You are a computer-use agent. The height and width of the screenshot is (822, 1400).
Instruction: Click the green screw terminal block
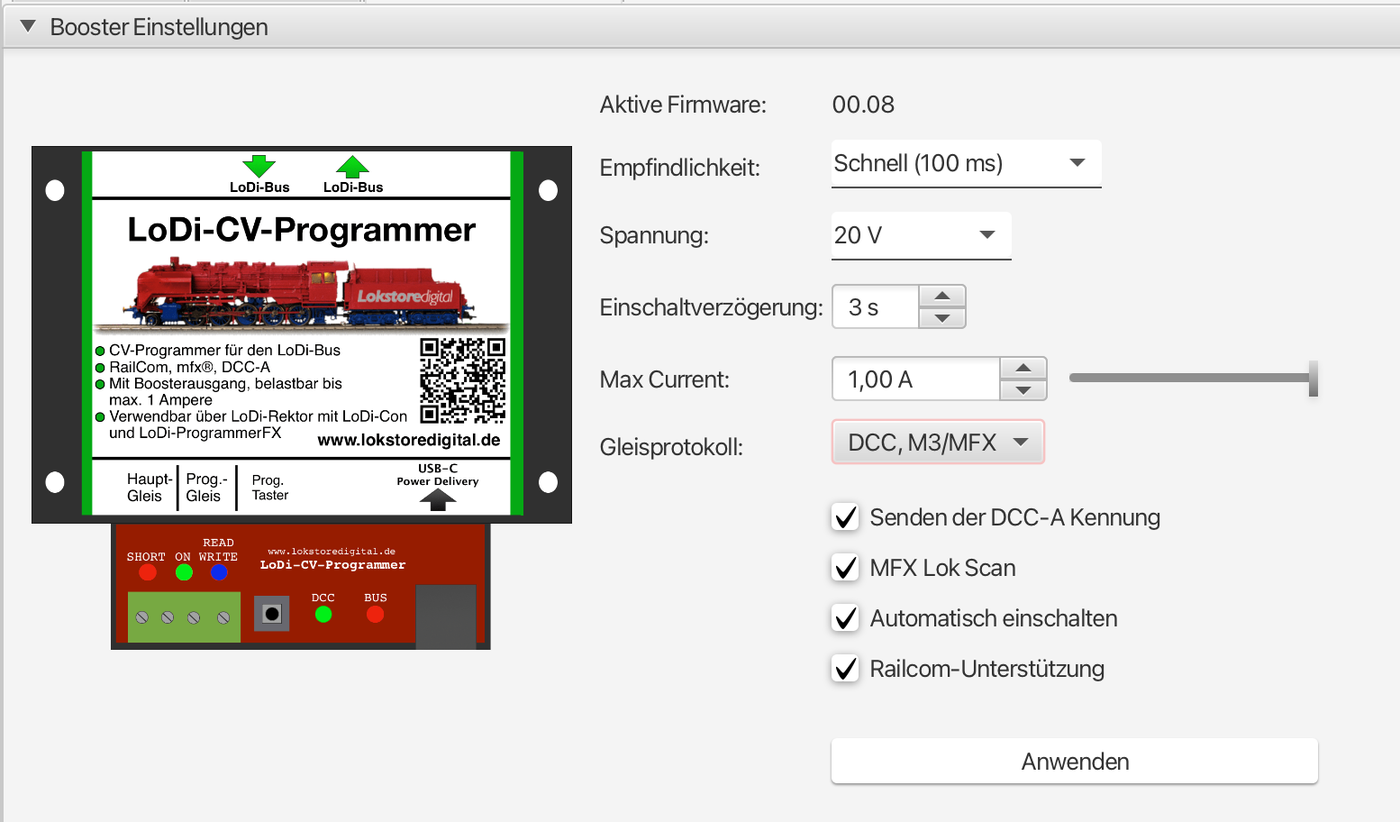tap(184, 616)
